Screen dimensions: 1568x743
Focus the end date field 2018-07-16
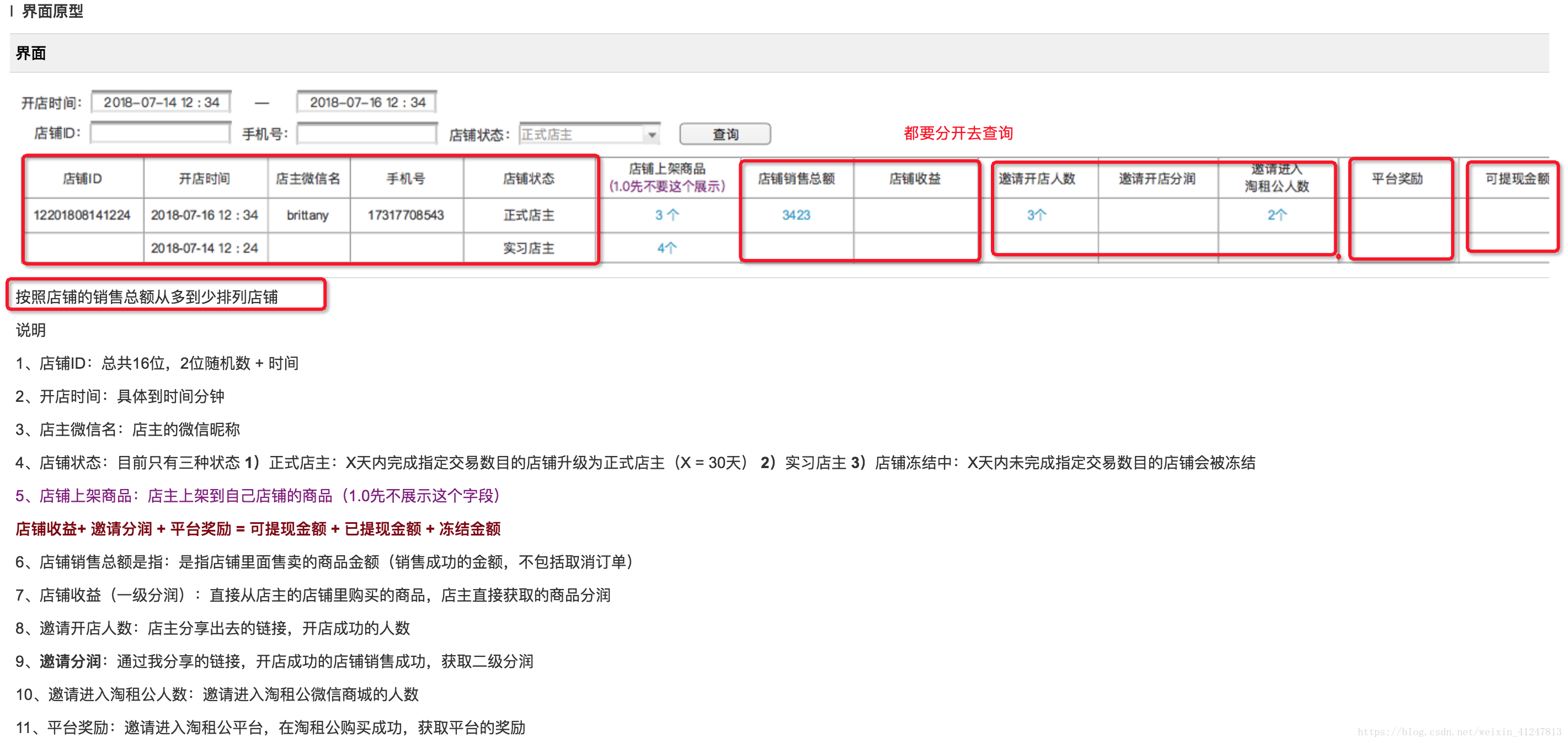click(x=367, y=102)
